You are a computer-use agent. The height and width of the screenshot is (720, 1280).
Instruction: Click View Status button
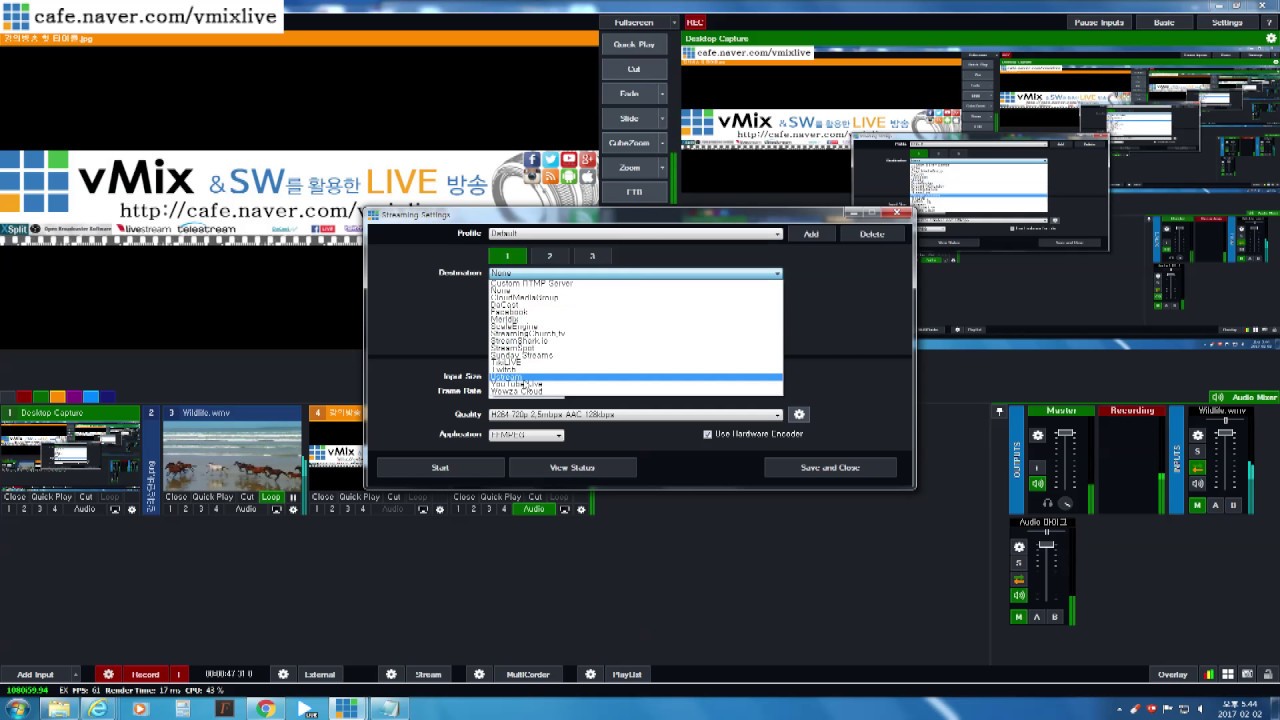pyautogui.click(x=572, y=467)
